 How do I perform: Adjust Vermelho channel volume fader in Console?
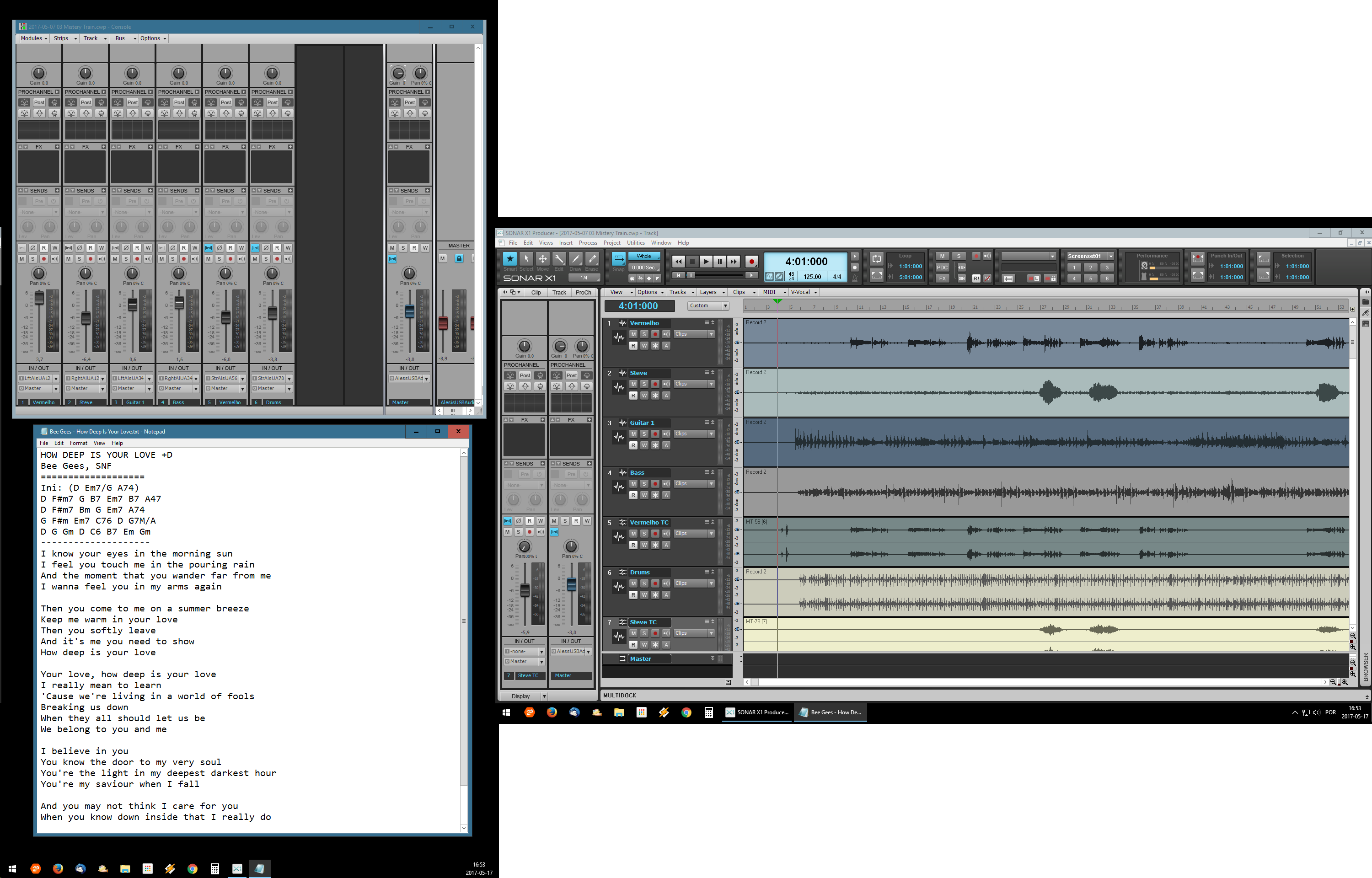39,298
